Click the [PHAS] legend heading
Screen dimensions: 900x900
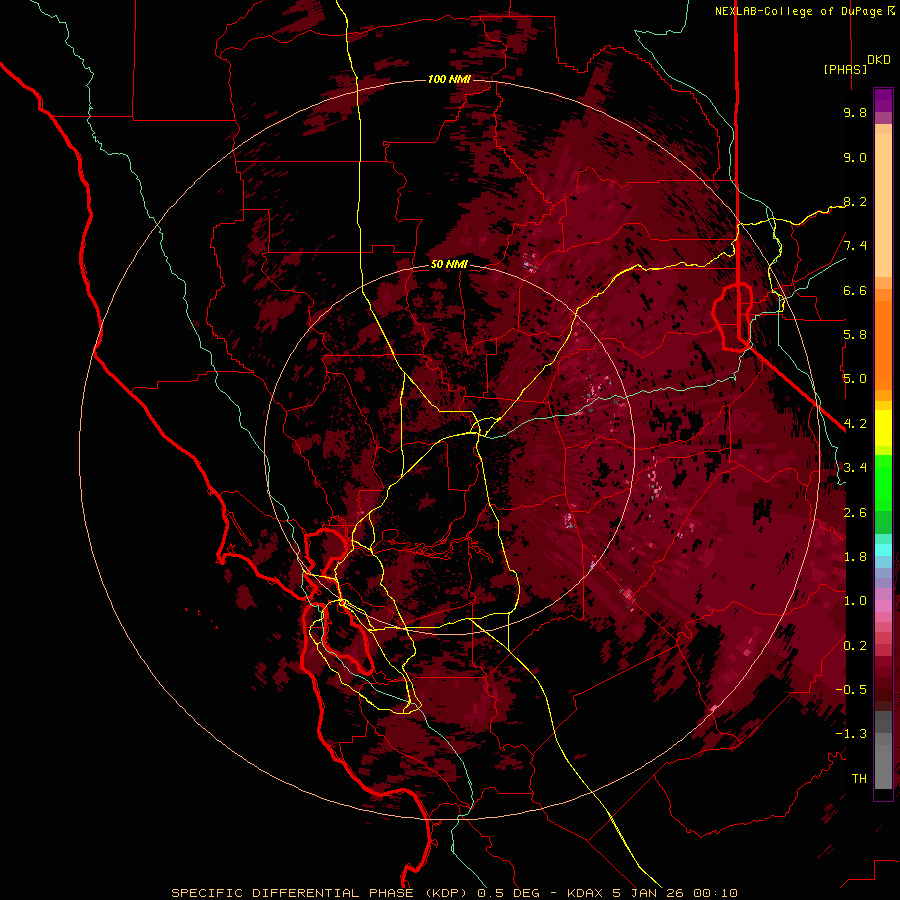(x=845, y=69)
